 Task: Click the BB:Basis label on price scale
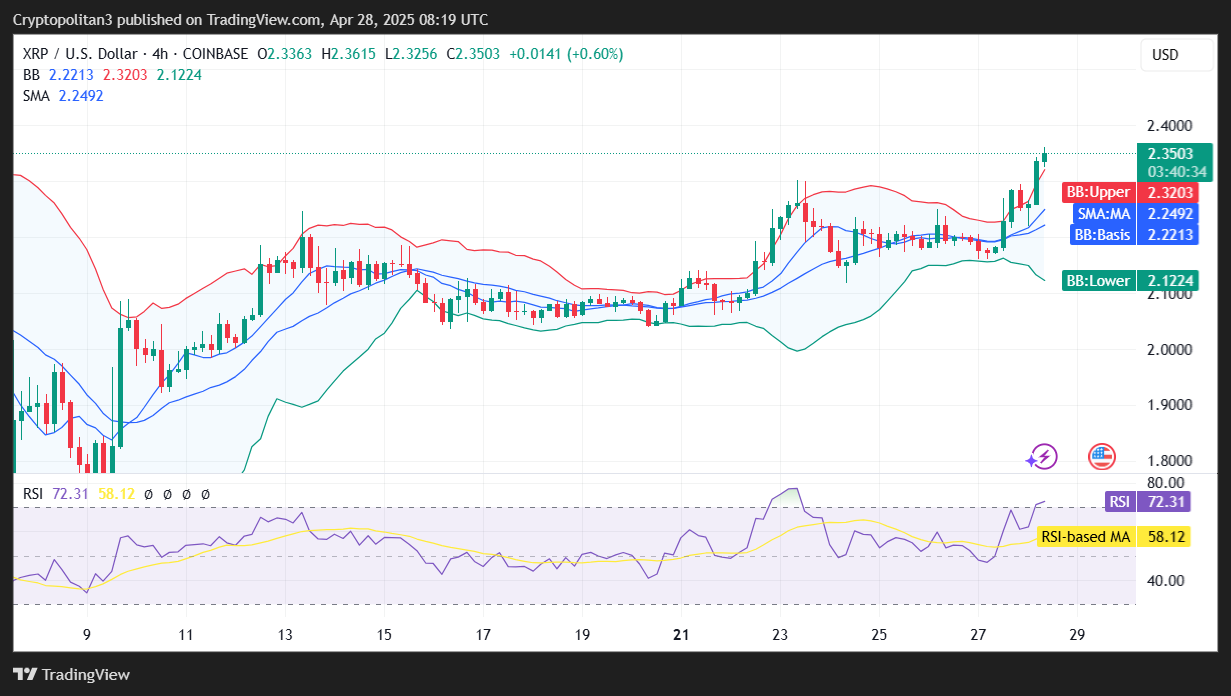(x=1101, y=235)
